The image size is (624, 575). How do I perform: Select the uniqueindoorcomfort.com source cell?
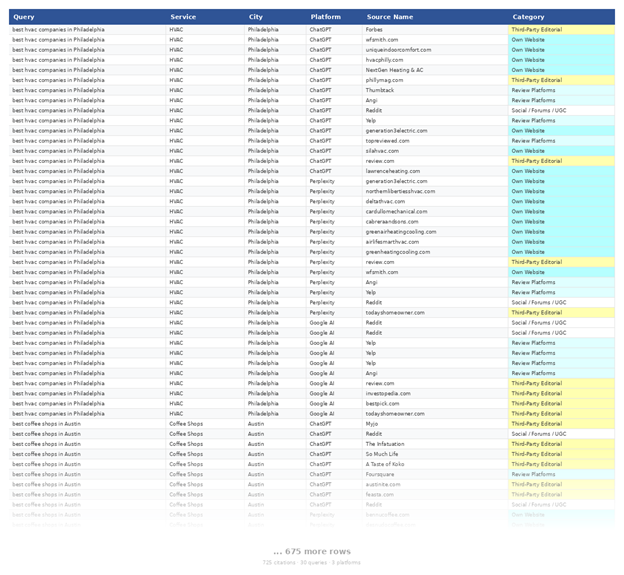point(435,50)
